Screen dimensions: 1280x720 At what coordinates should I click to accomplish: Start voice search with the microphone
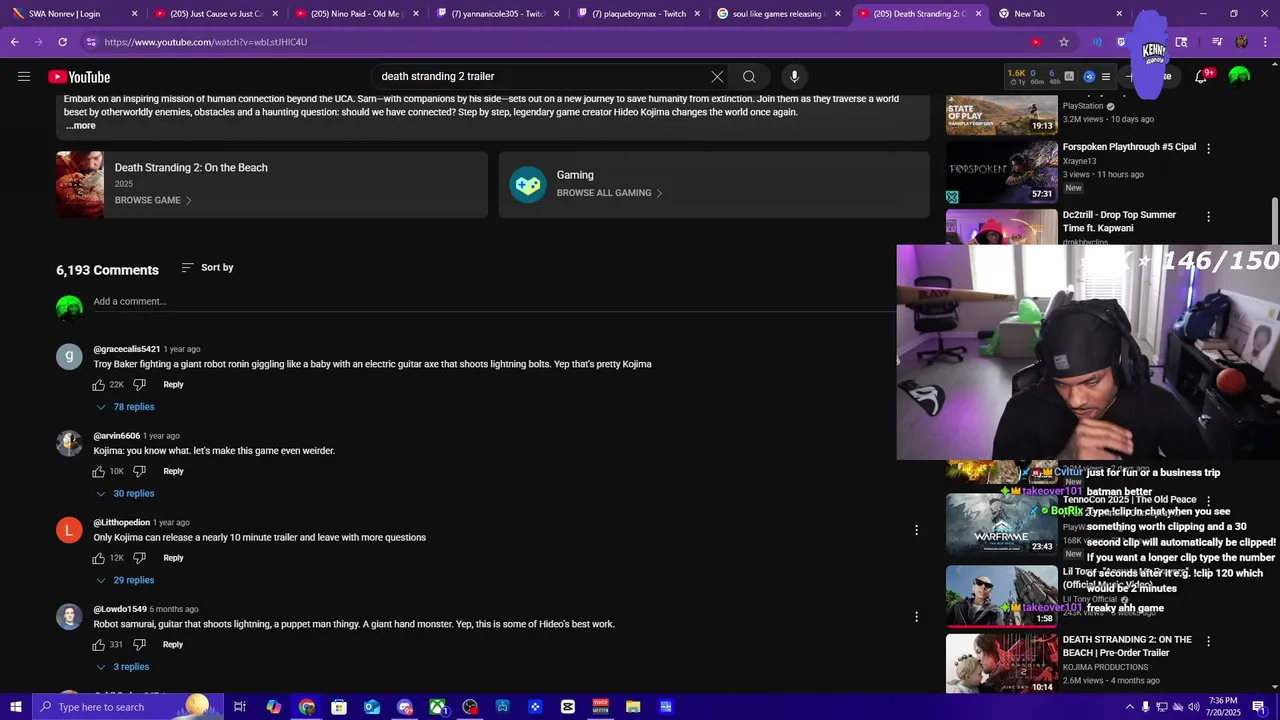tap(794, 76)
